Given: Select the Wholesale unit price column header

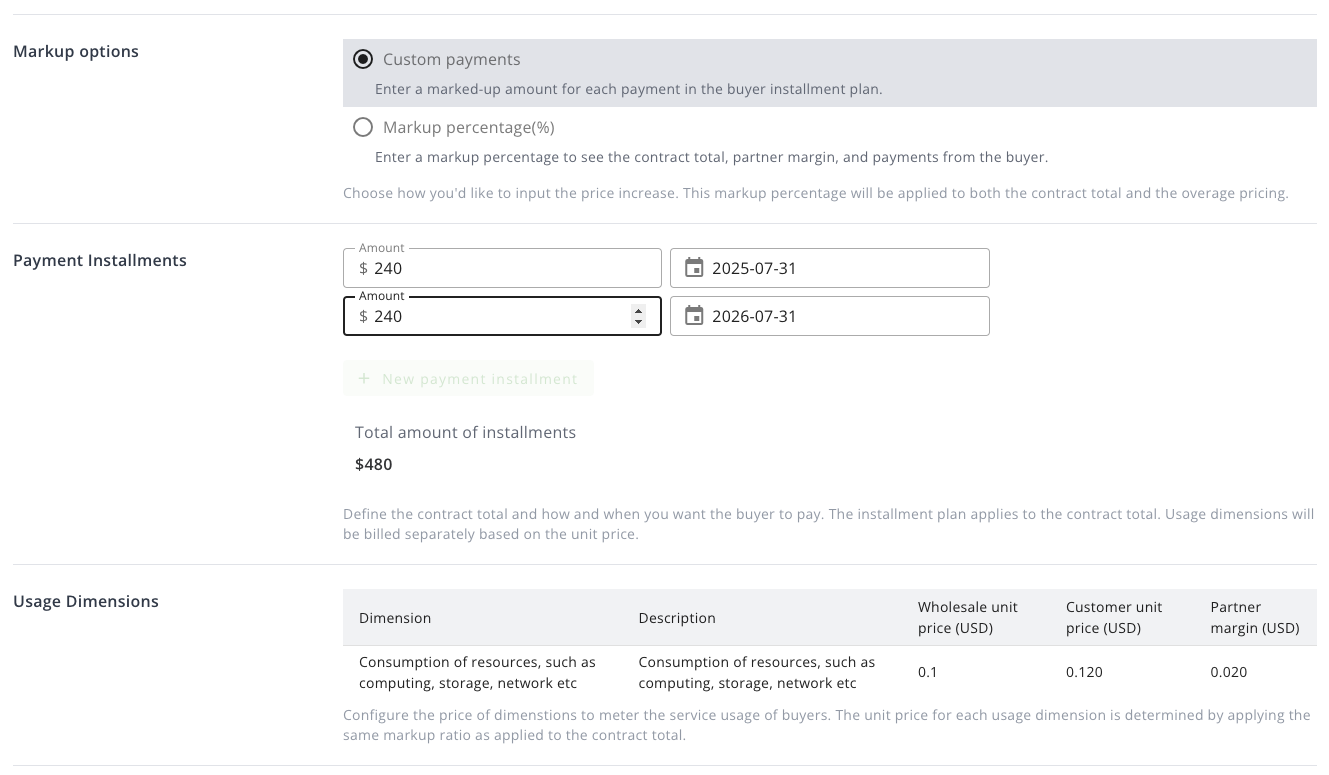Looking at the screenshot, I should (967, 618).
